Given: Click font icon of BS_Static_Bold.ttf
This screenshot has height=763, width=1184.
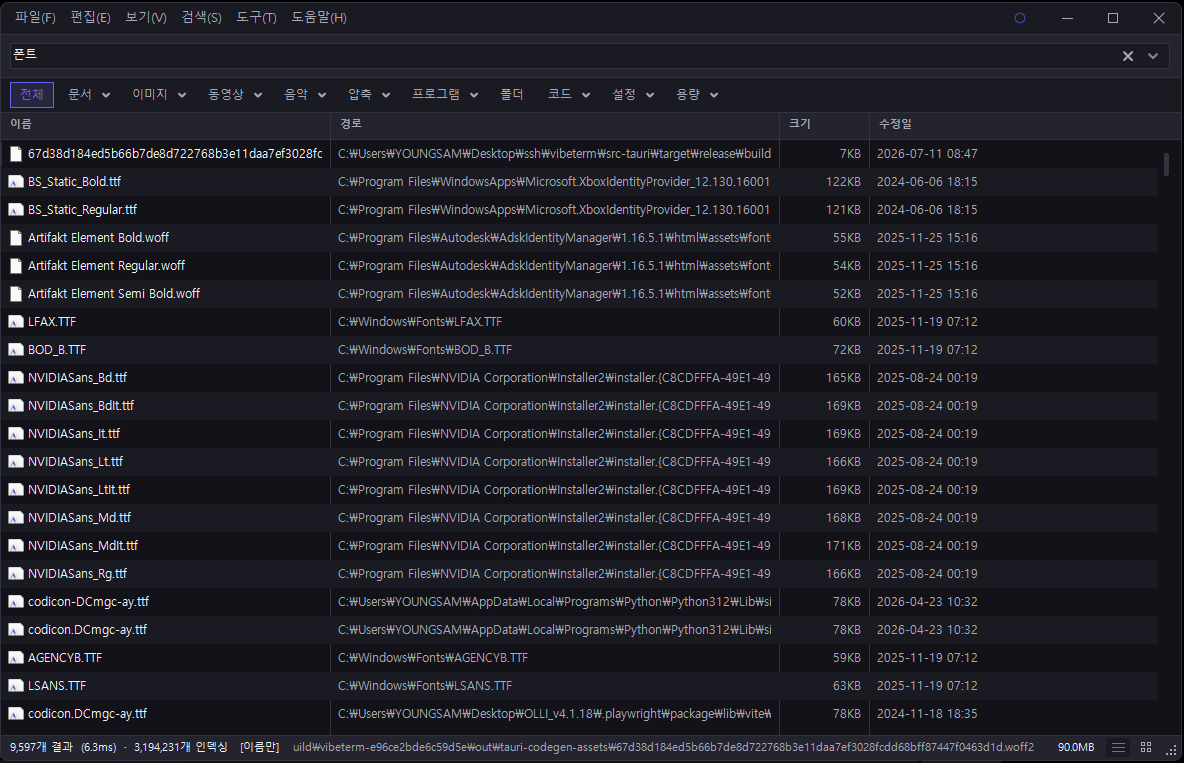Looking at the screenshot, I should coord(15,182).
